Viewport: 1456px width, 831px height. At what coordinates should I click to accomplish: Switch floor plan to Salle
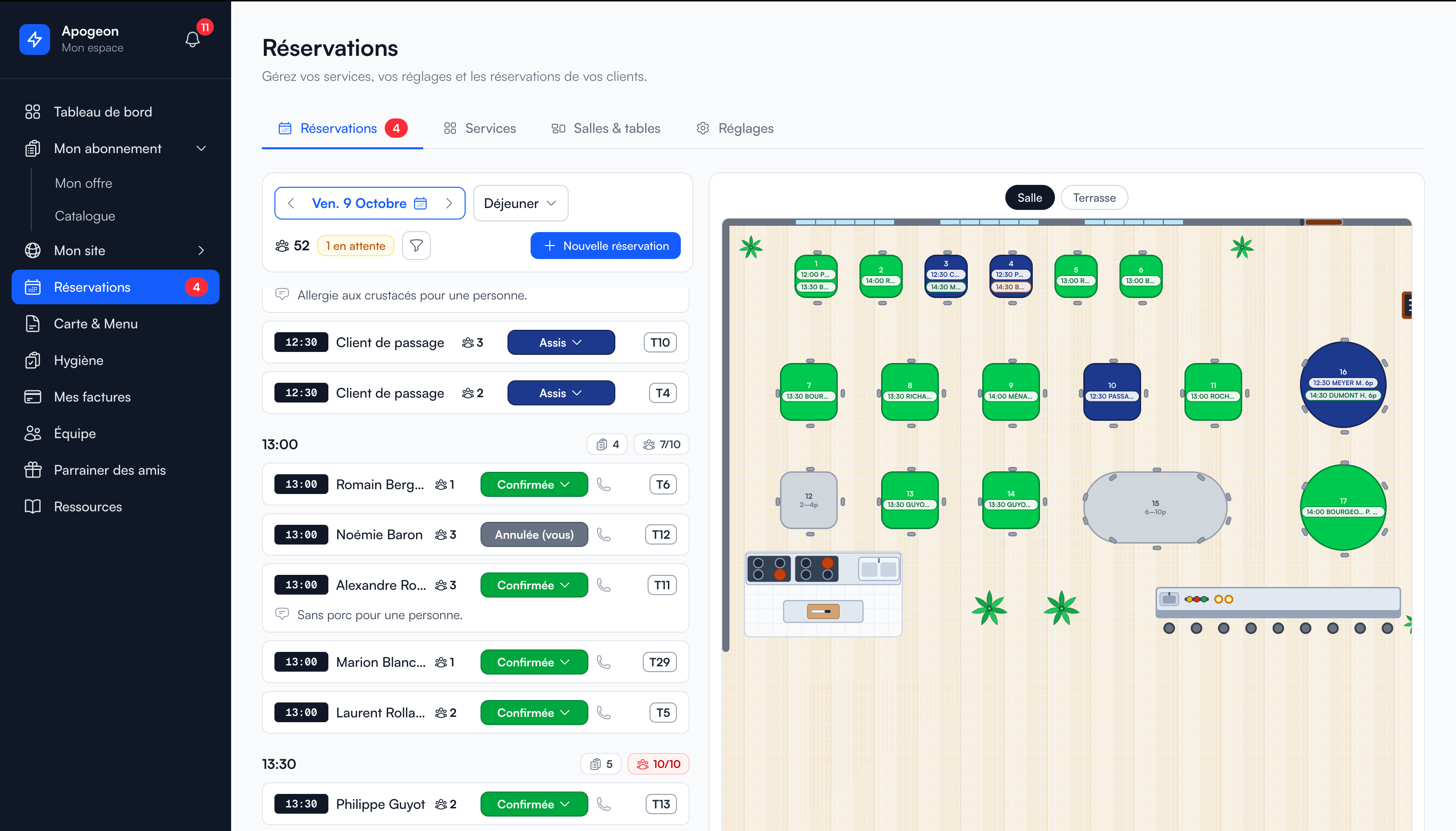click(1029, 198)
